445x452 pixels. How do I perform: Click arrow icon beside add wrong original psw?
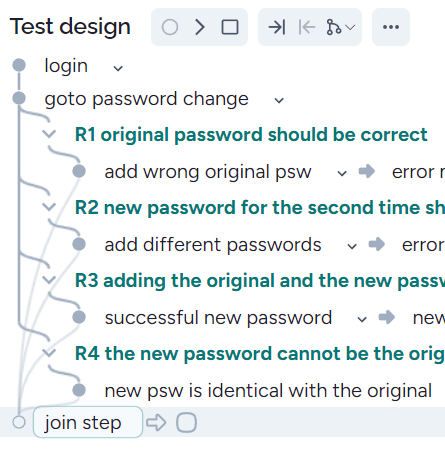(367, 171)
